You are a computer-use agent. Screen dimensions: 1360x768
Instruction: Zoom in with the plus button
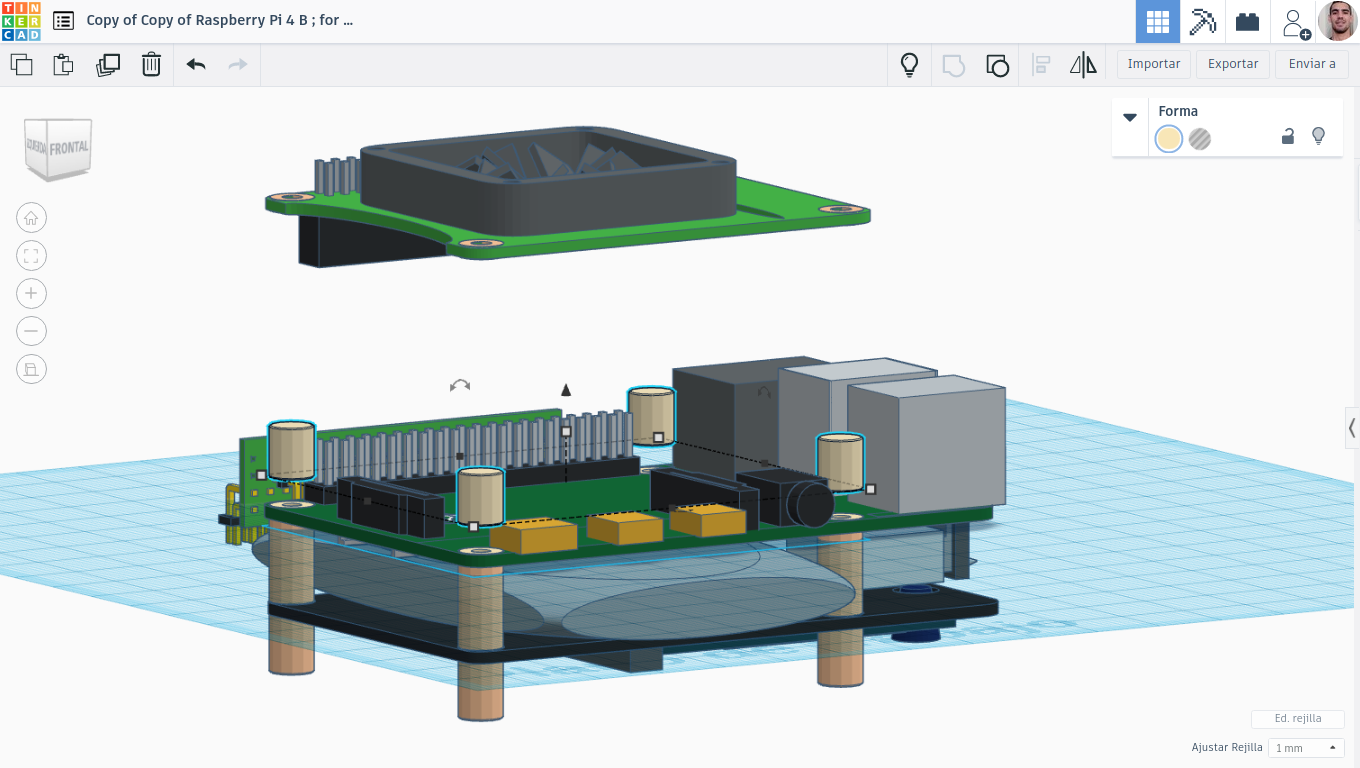[x=31, y=293]
